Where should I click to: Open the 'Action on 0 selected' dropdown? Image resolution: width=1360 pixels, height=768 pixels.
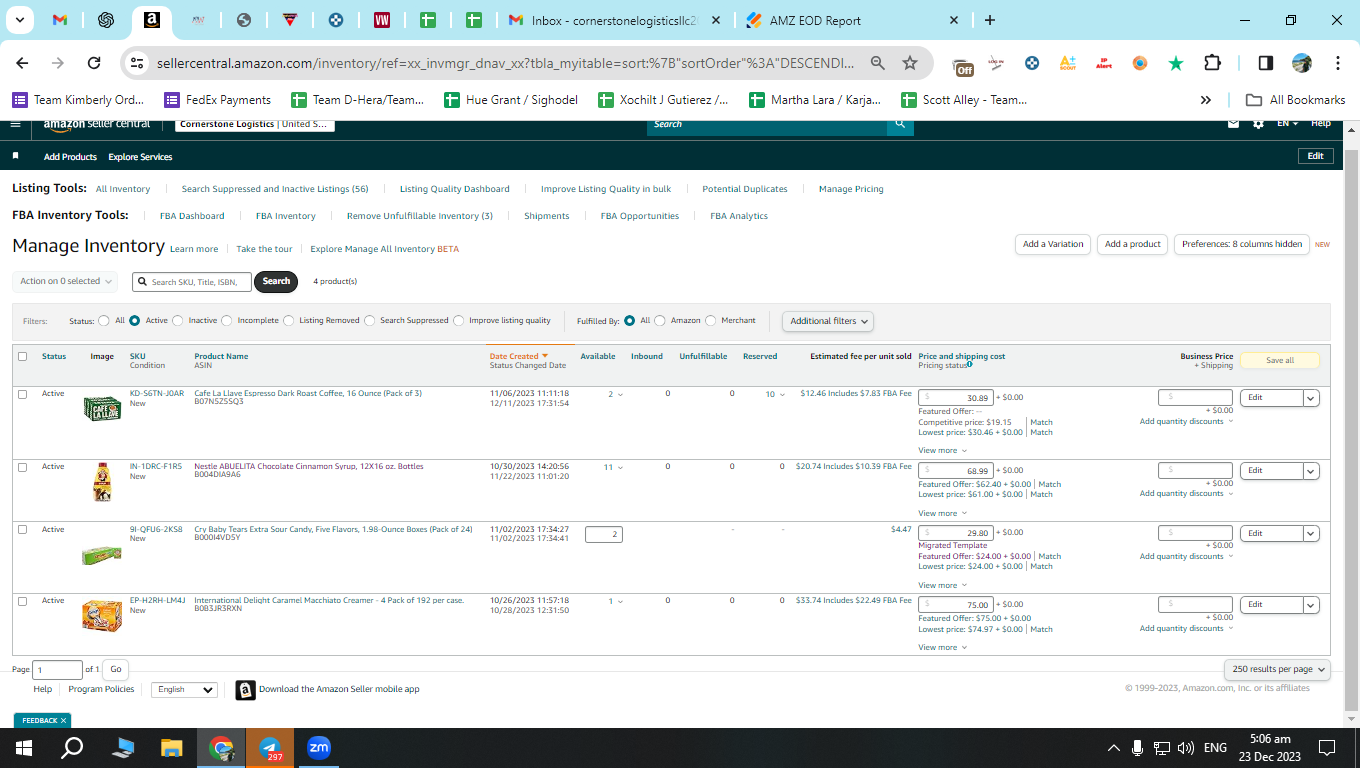(x=65, y=282)
